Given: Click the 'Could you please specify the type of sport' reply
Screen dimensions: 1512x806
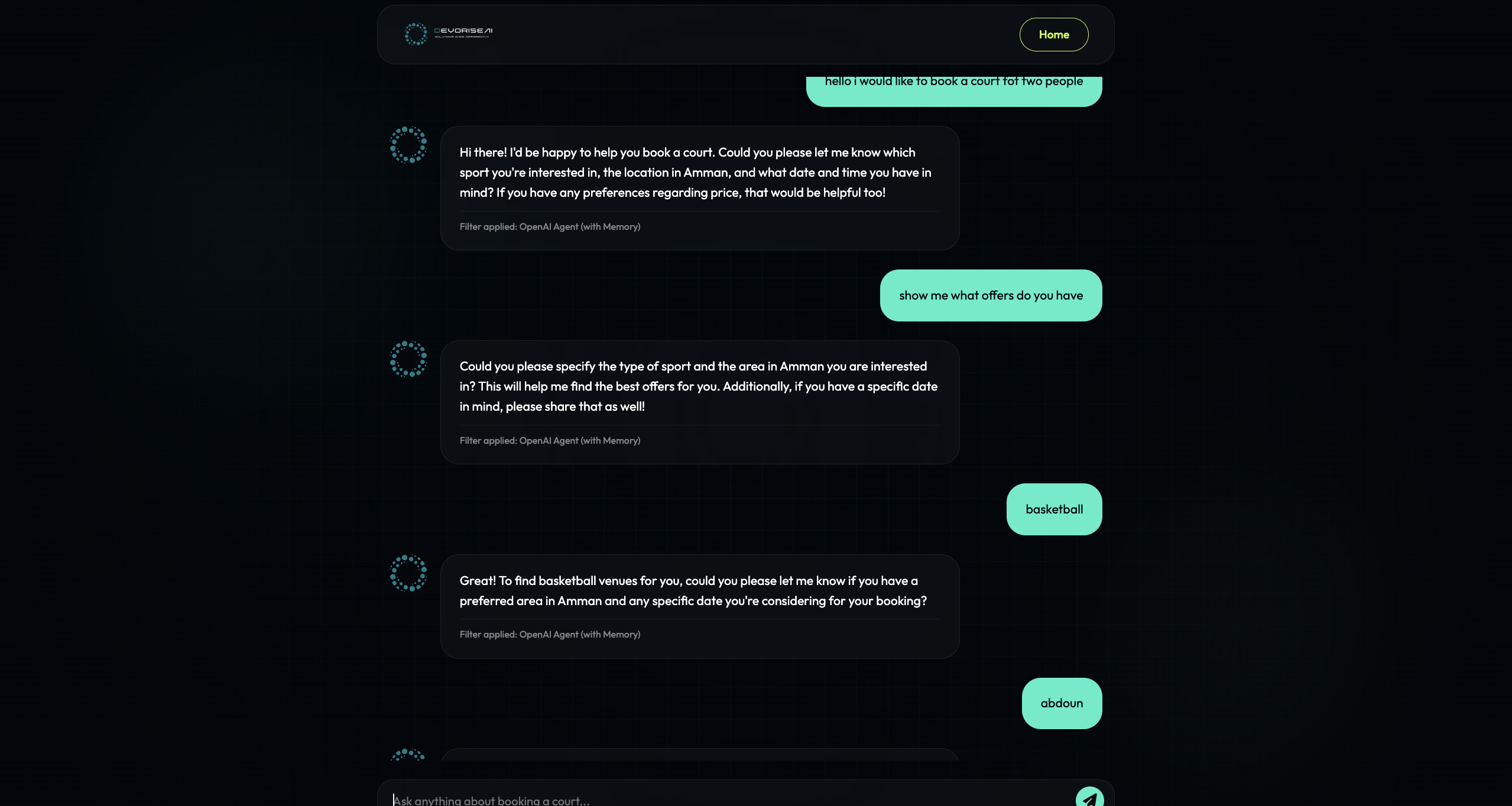Looking at the screenshot, I should tap(698, 386).
